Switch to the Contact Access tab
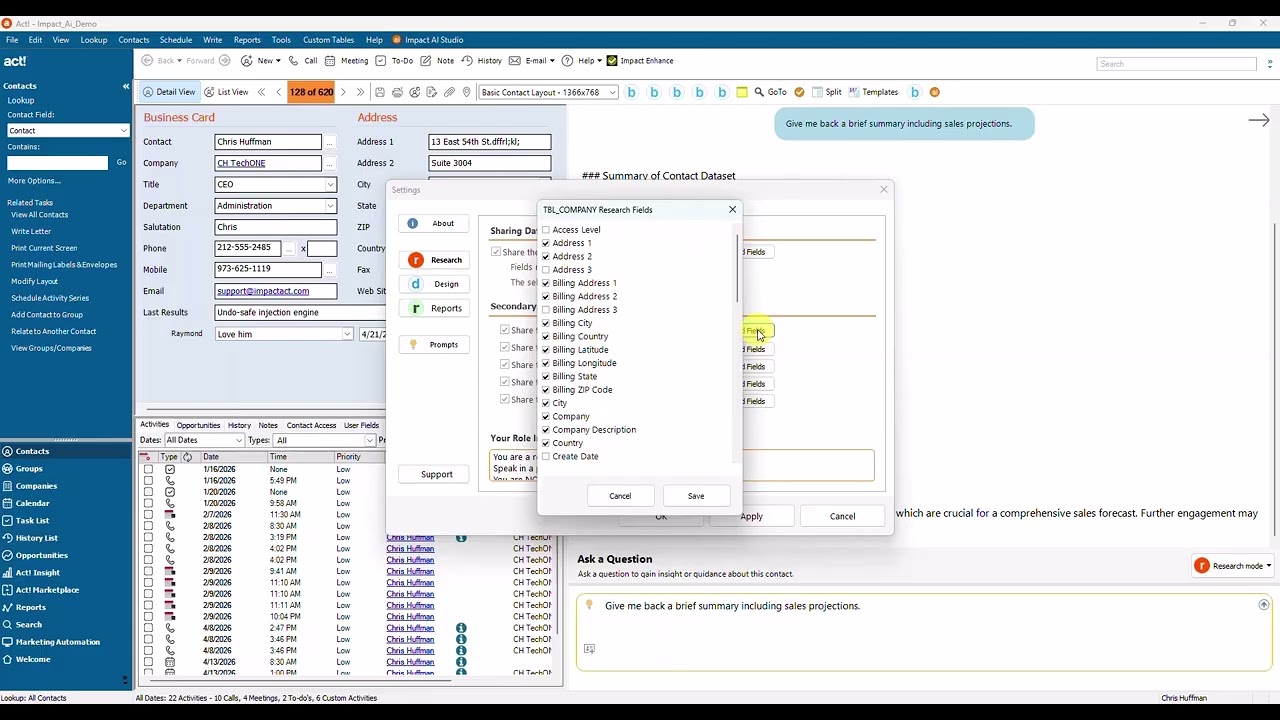Image resolution: width=1280 pixels, height=720 pixels. pos(311,425)
